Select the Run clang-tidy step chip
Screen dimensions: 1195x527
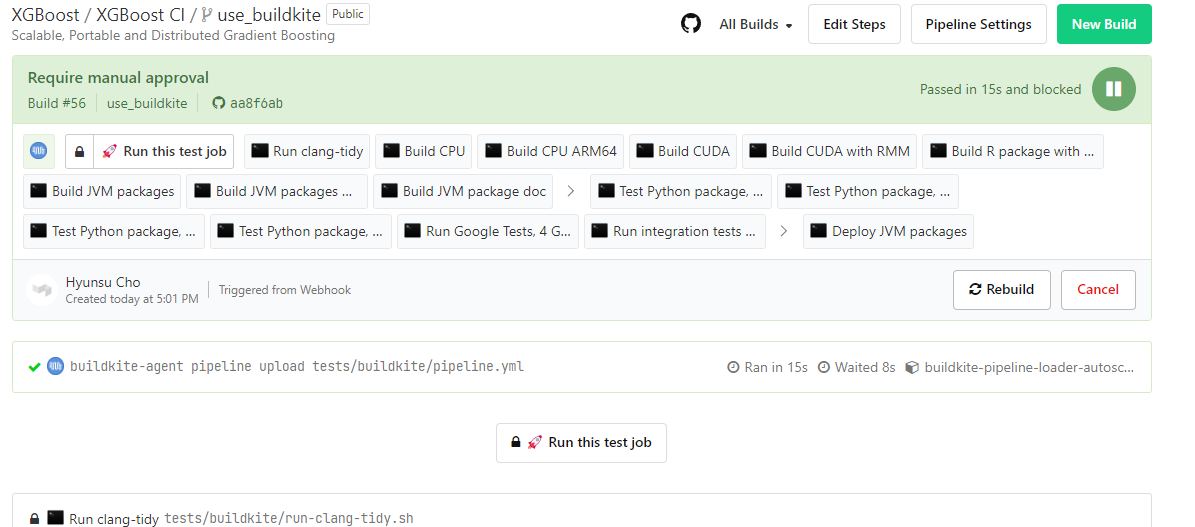pyautogui.click(x=307, y=152)
